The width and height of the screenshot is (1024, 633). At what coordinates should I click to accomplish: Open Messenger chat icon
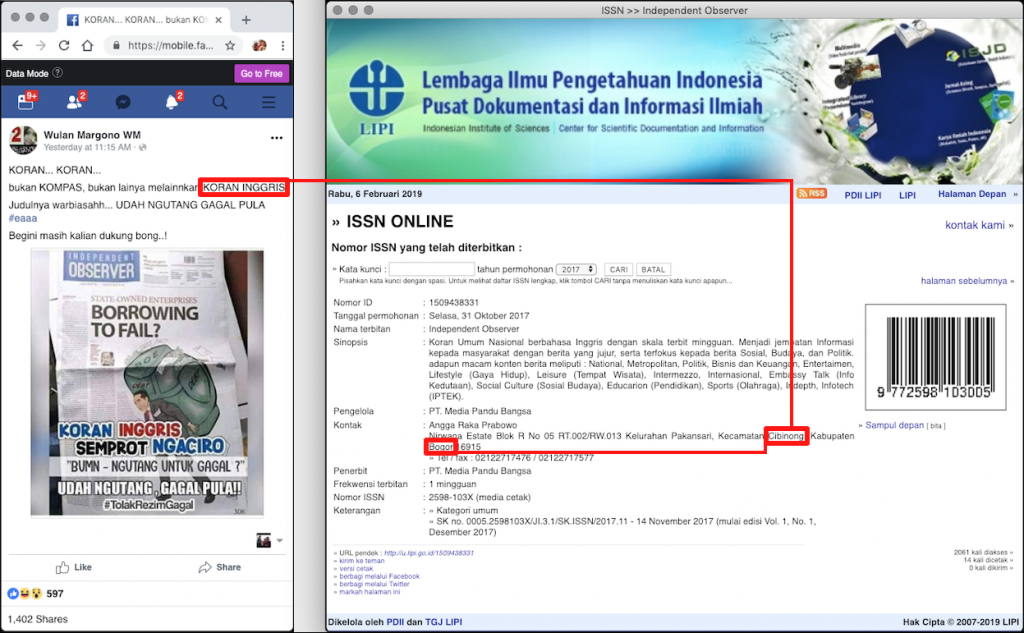tap(123, 102)
